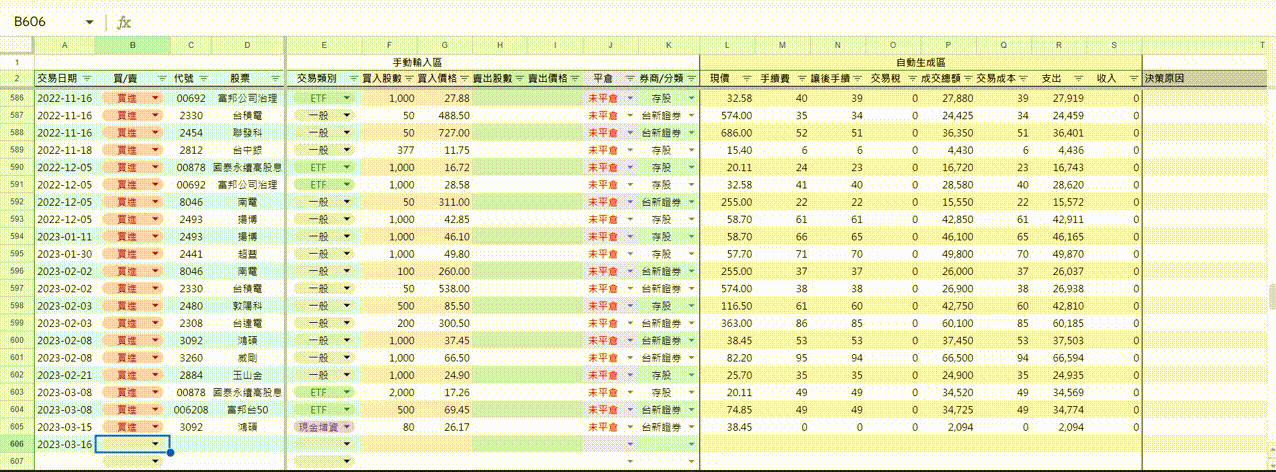Open the filter for 代號 column
1276x472 pixels.
203,78
